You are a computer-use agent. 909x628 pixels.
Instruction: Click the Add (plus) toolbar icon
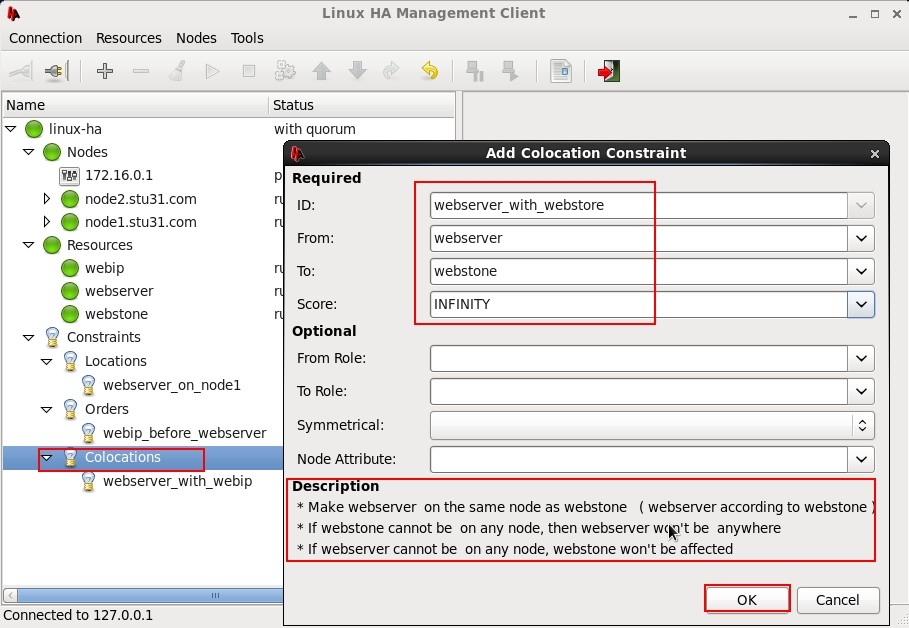(x=105, y=71)
